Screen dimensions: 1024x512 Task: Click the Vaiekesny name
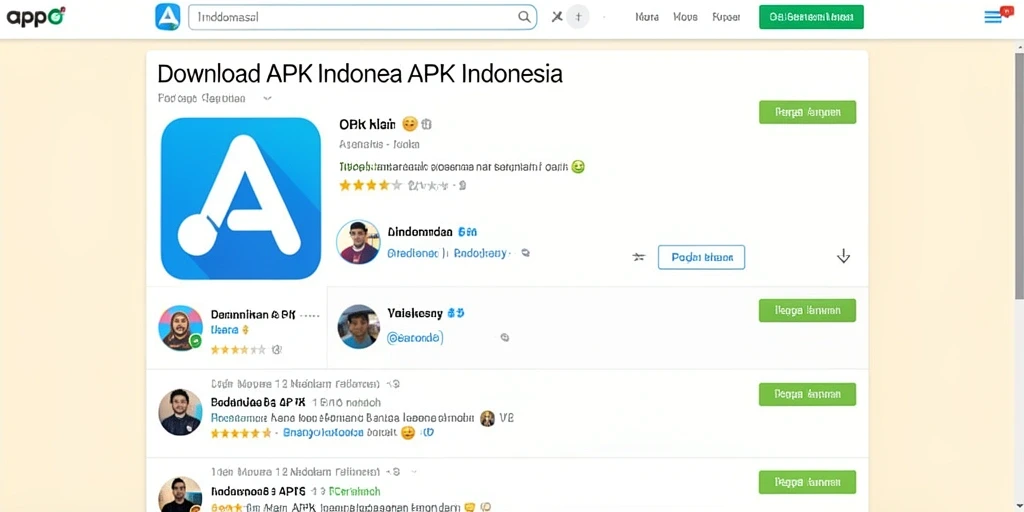coord(415,313)
